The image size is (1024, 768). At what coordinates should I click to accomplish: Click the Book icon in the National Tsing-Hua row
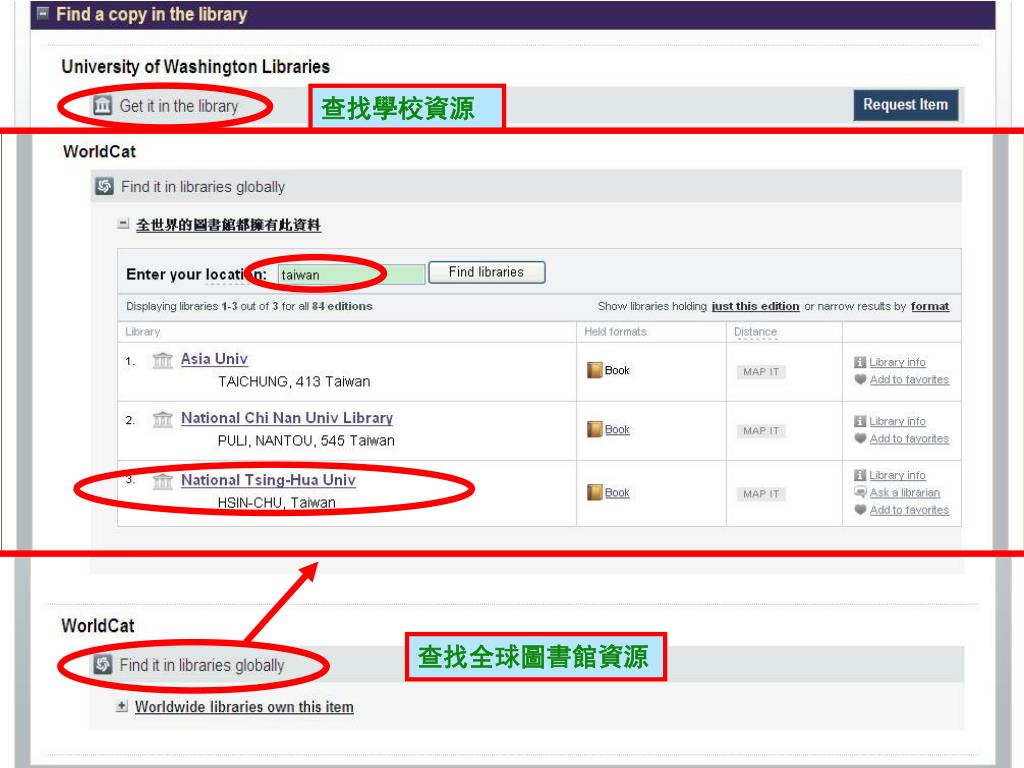click(x=594, y=492)
